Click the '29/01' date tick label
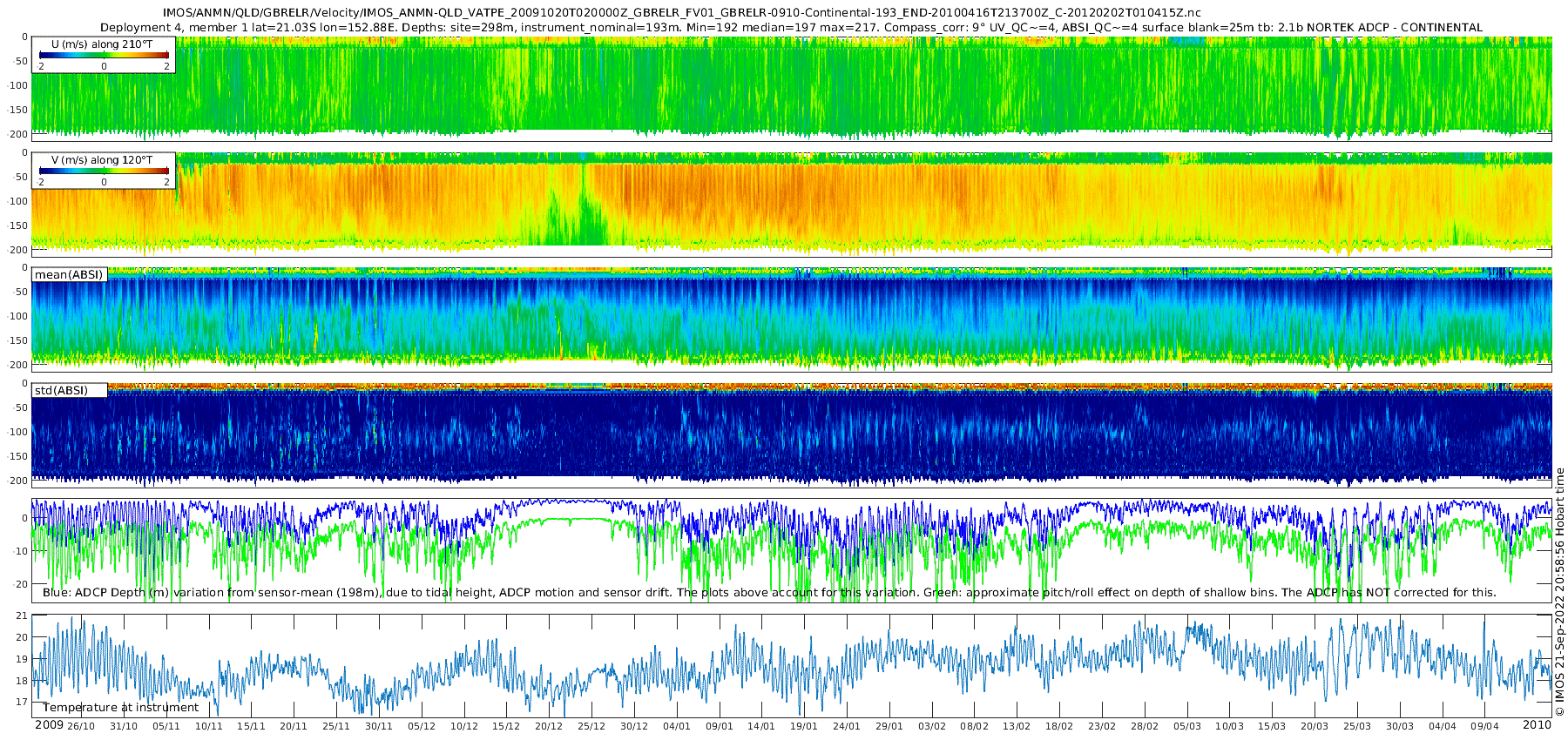Image resolution: width=1568 pixels, height=740 pixels. pos(889,726)
